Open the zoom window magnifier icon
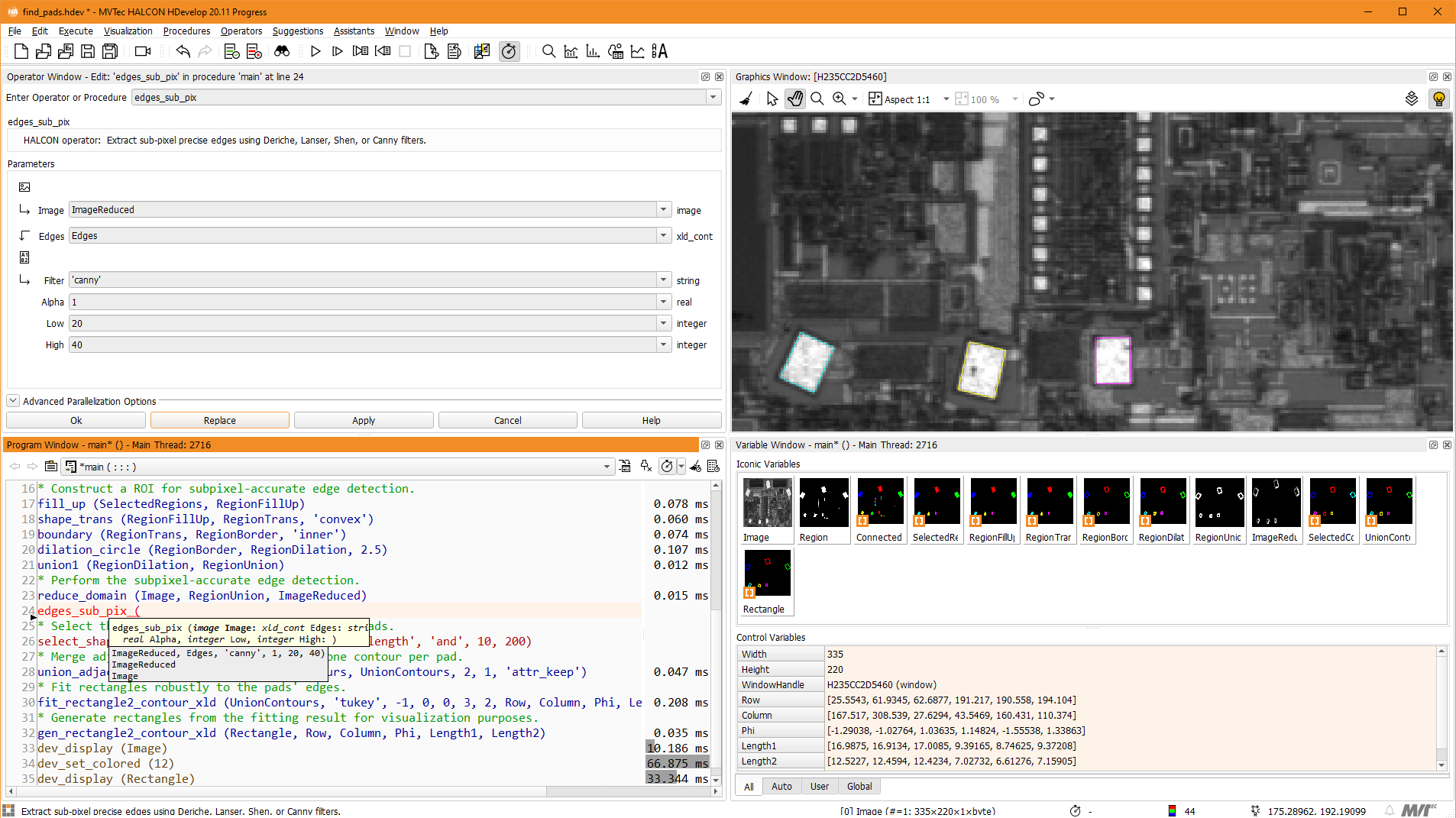Image resolution: width=1456 pixels, height=818 pixels. [548, 51]
